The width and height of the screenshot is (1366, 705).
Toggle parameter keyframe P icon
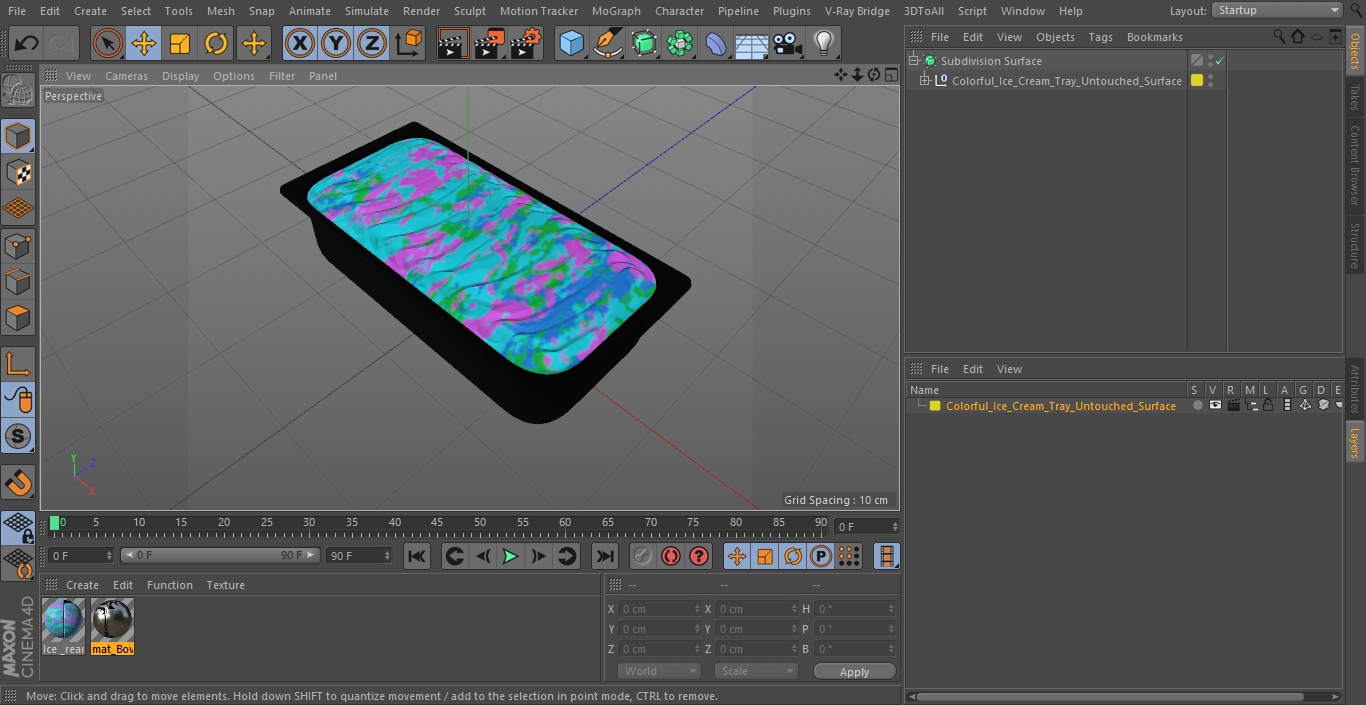[821, 556]
